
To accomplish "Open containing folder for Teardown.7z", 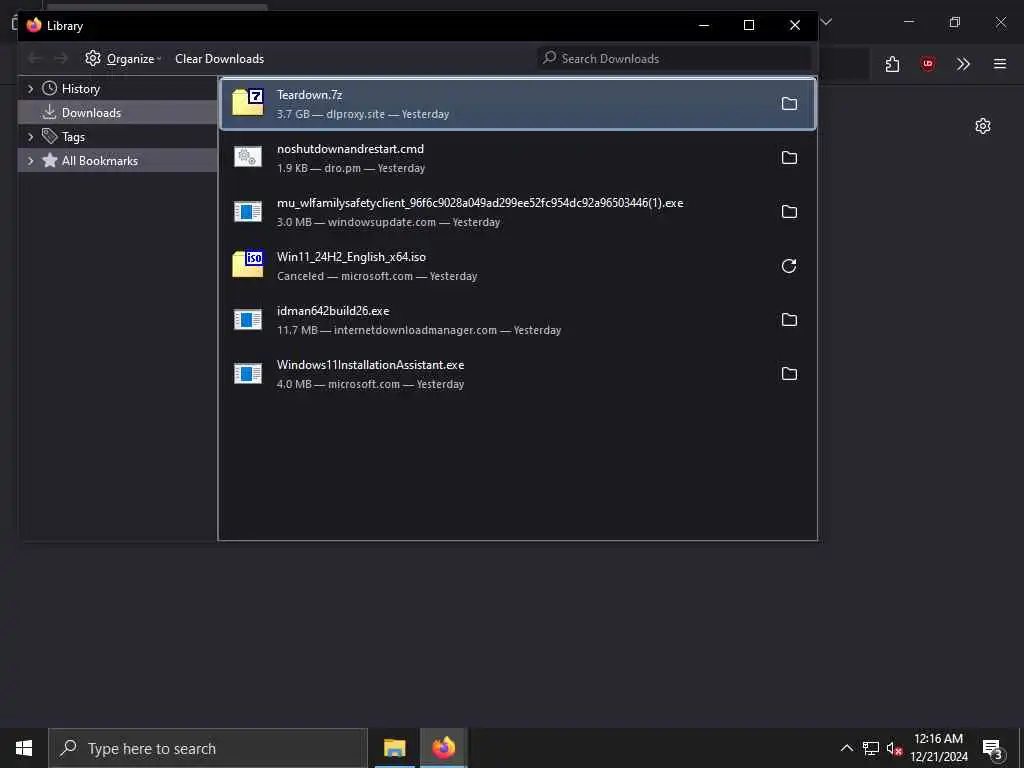I will (789, 104).
